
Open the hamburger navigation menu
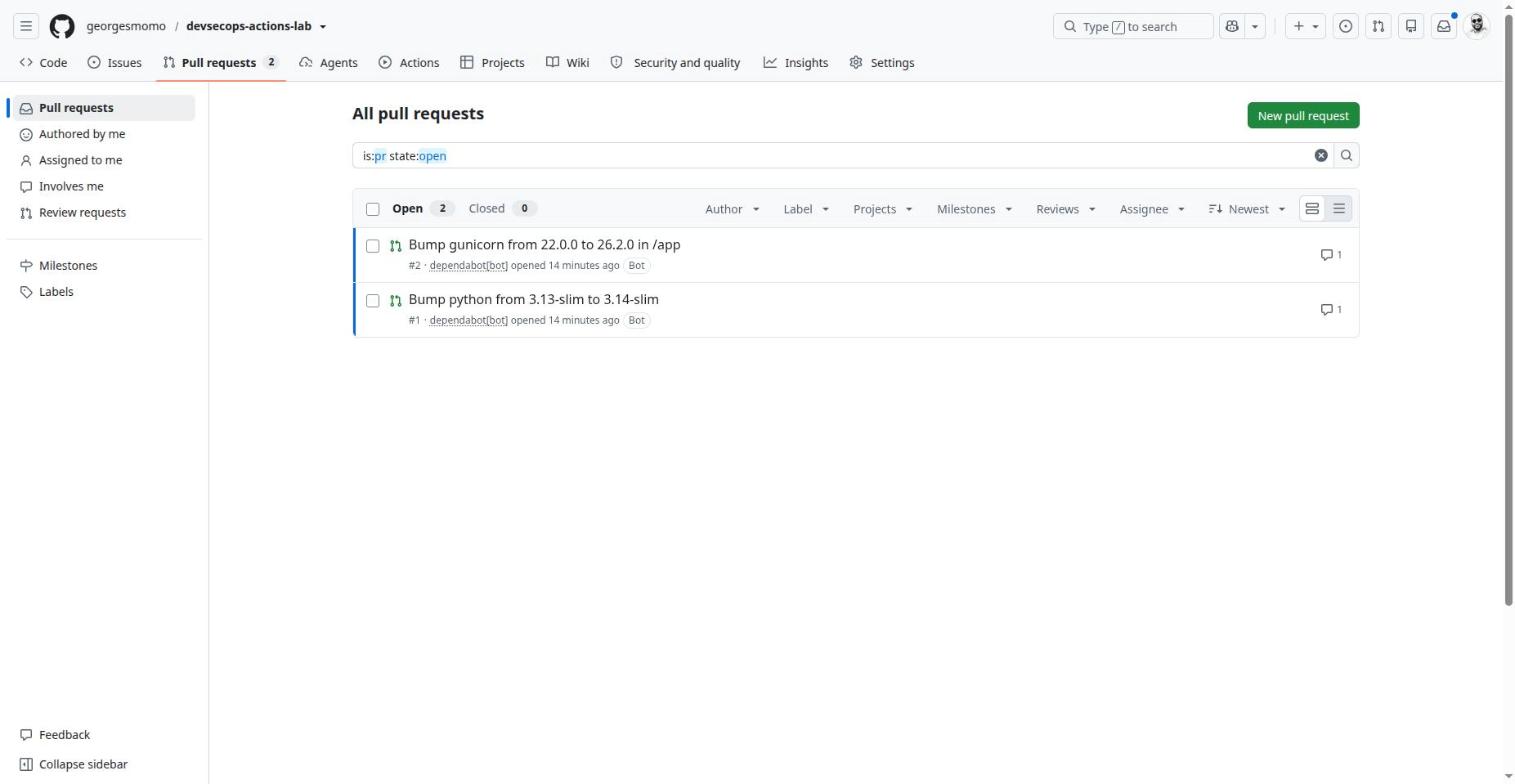[26, 26]
